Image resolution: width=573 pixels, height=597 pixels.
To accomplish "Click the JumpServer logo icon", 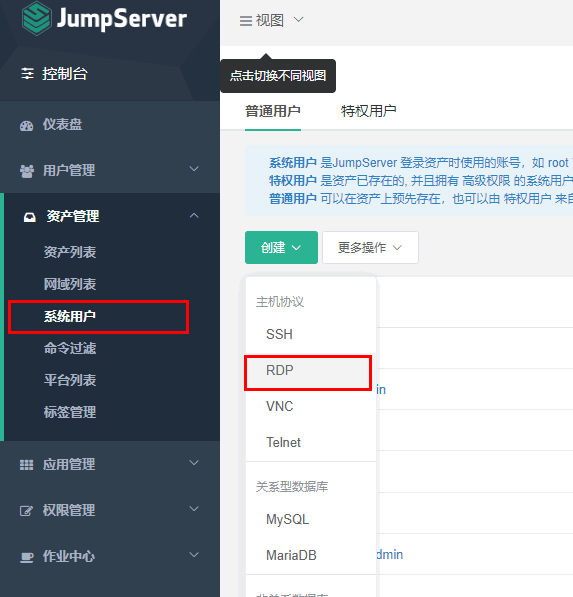I will [36, 19].
